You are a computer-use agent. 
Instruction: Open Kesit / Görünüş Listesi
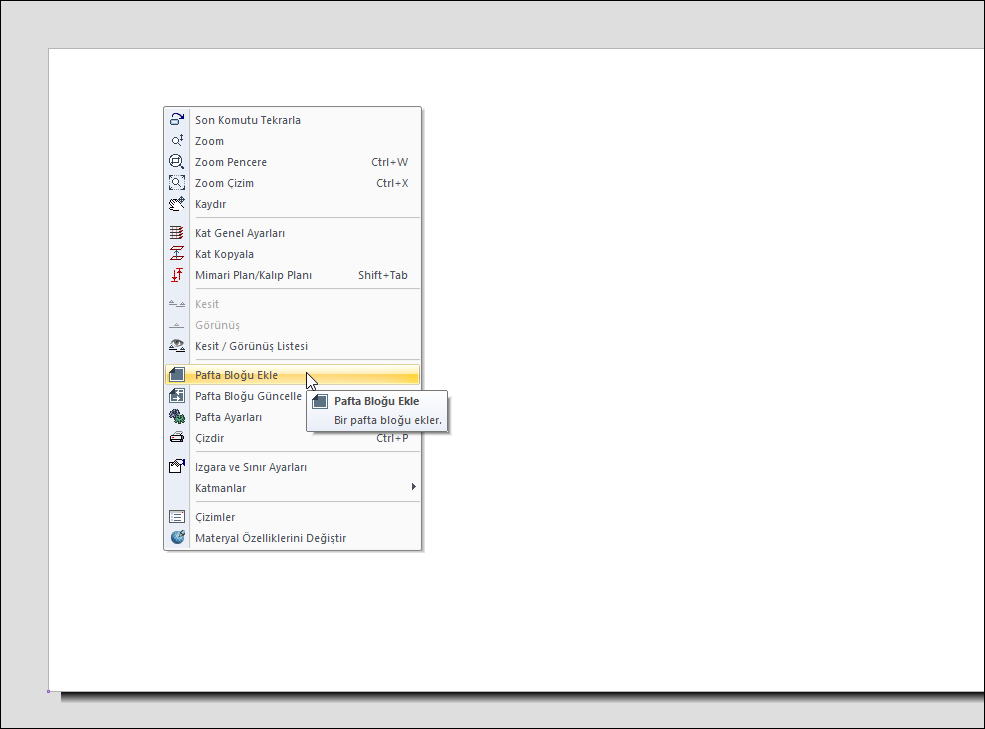click(251, 346)
